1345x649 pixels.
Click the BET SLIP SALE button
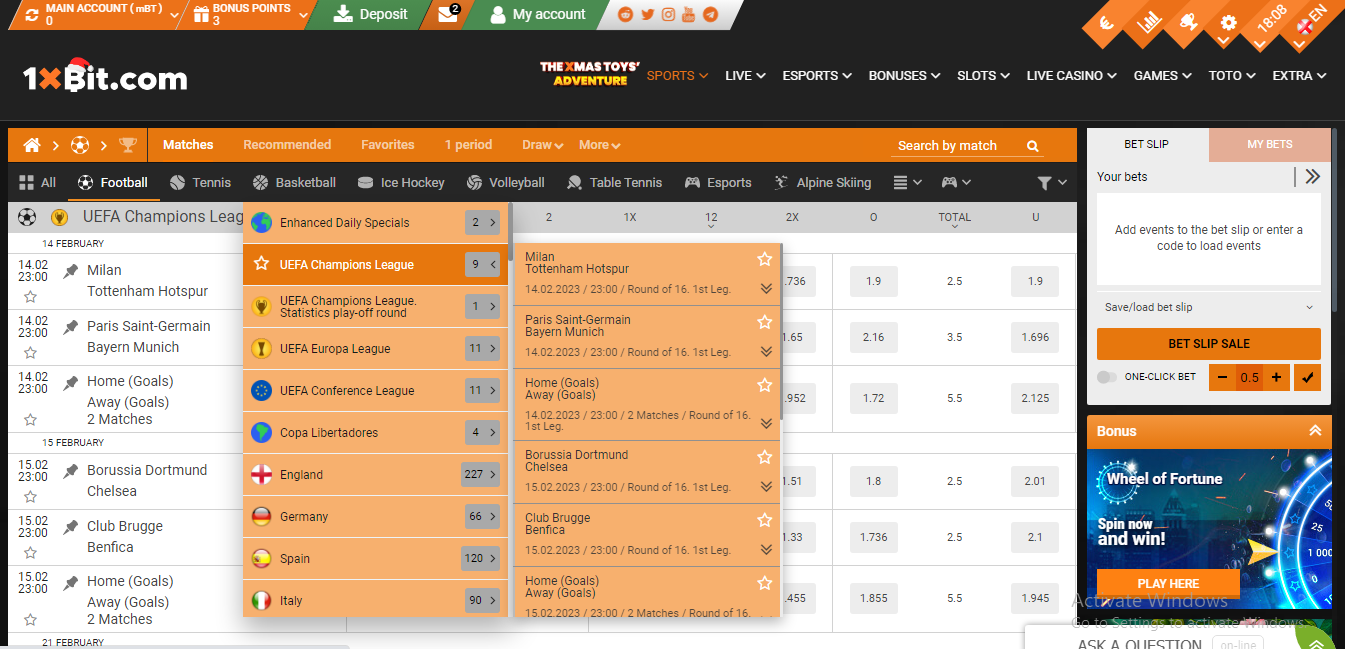tap(1208, 344)
